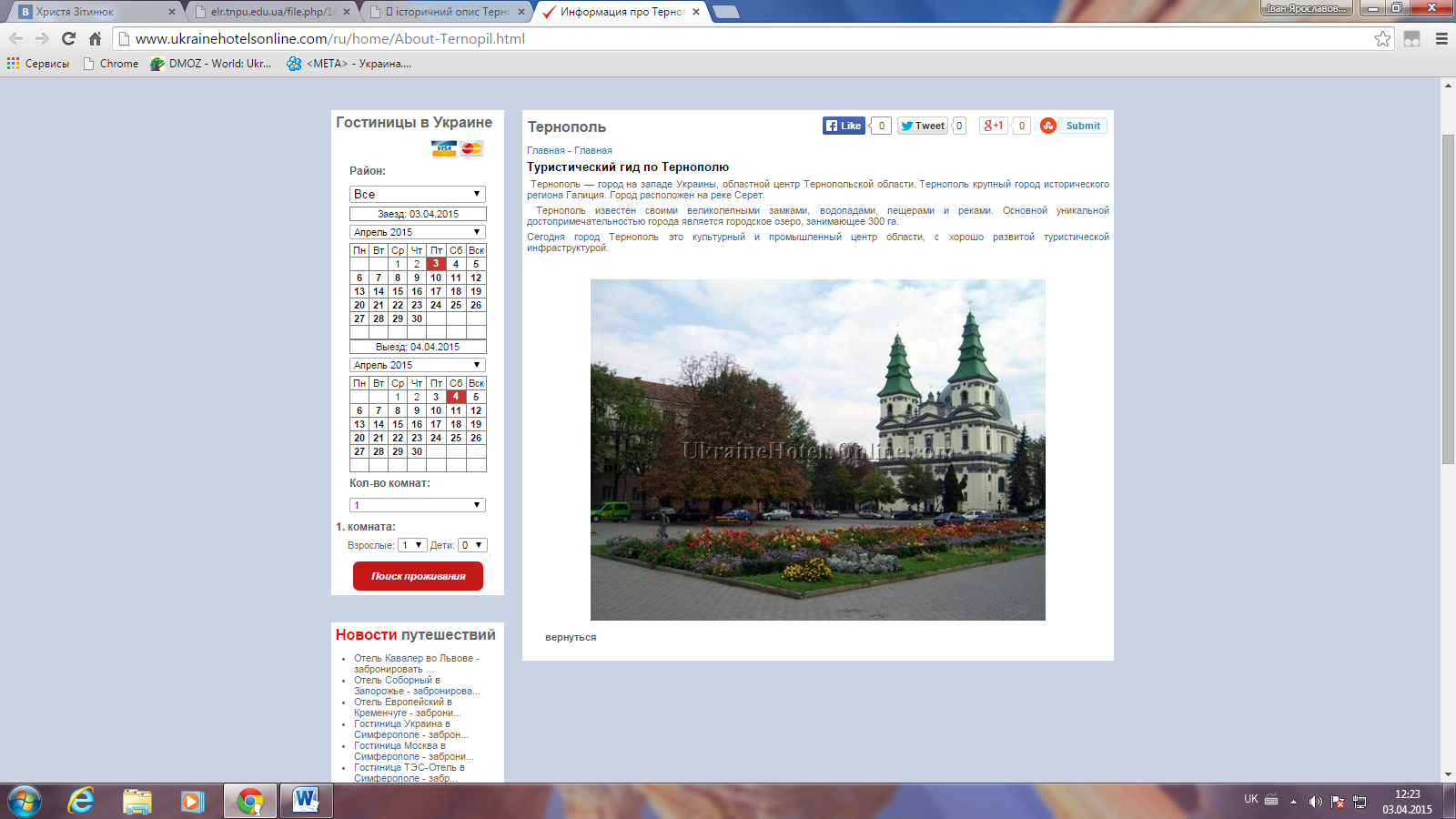Click the volume speaker tray icon
This screenshot has height=819, width=1456.
pyautogui.click(x=1315, y=802)
